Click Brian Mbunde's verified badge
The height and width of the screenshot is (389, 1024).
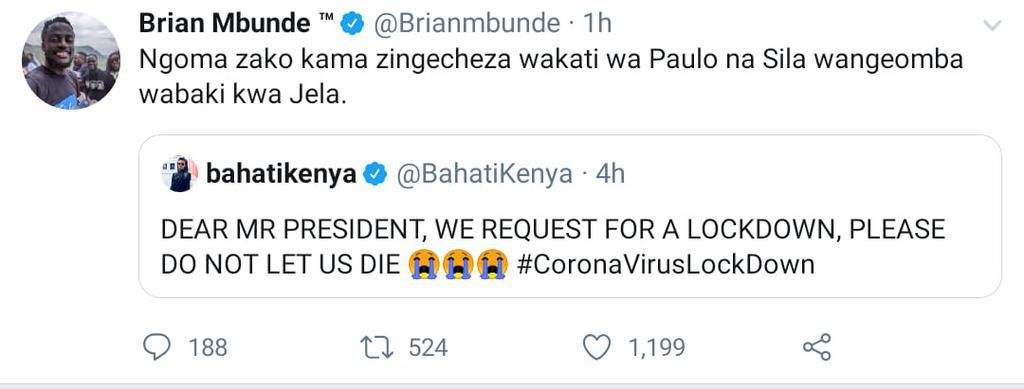coord(353,24)
